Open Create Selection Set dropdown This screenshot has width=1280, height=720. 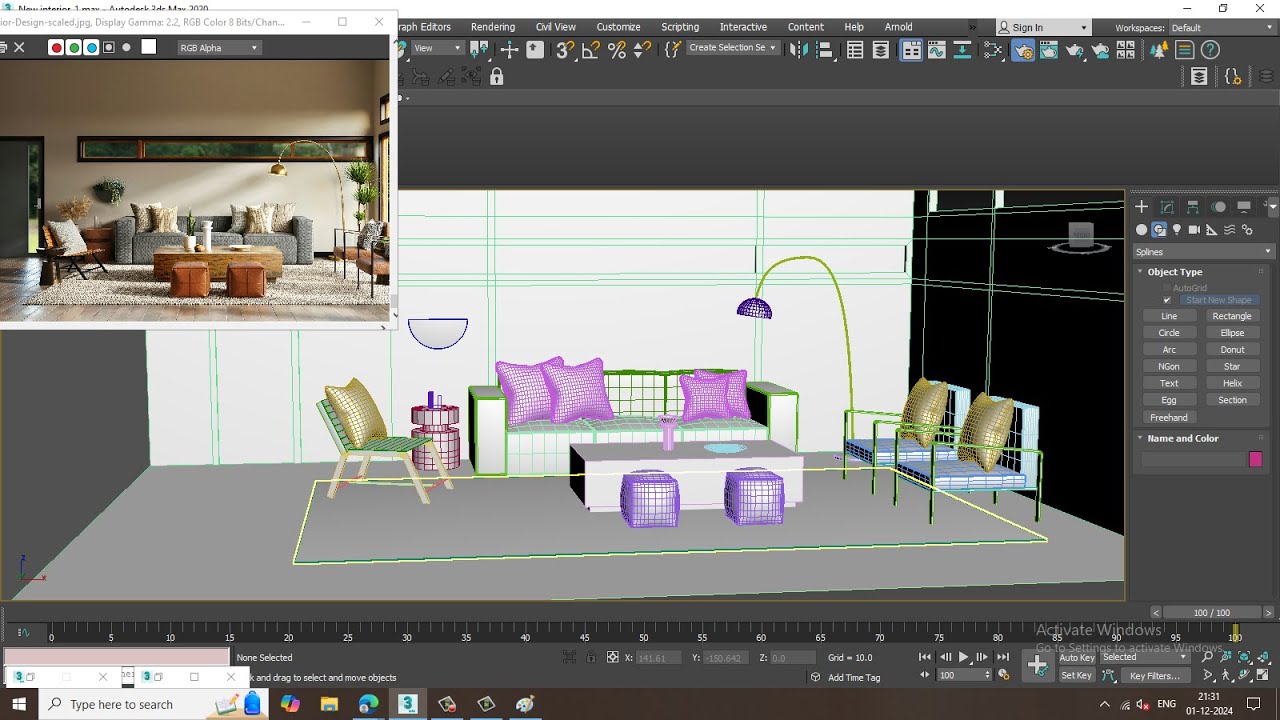click(733, 48)
